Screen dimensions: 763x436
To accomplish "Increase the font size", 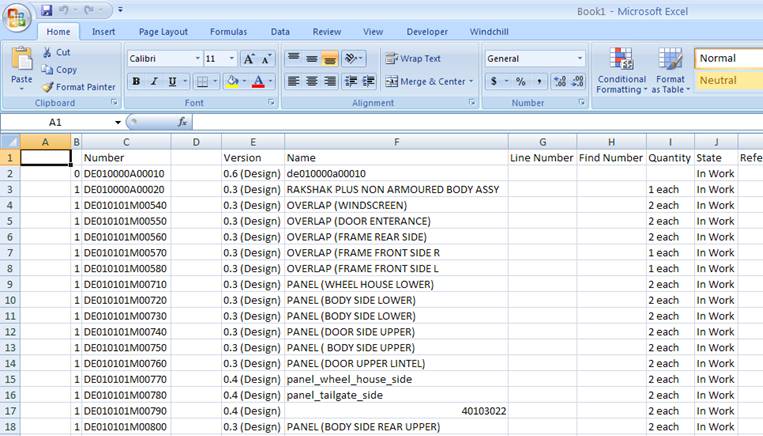I will point(249,59).
